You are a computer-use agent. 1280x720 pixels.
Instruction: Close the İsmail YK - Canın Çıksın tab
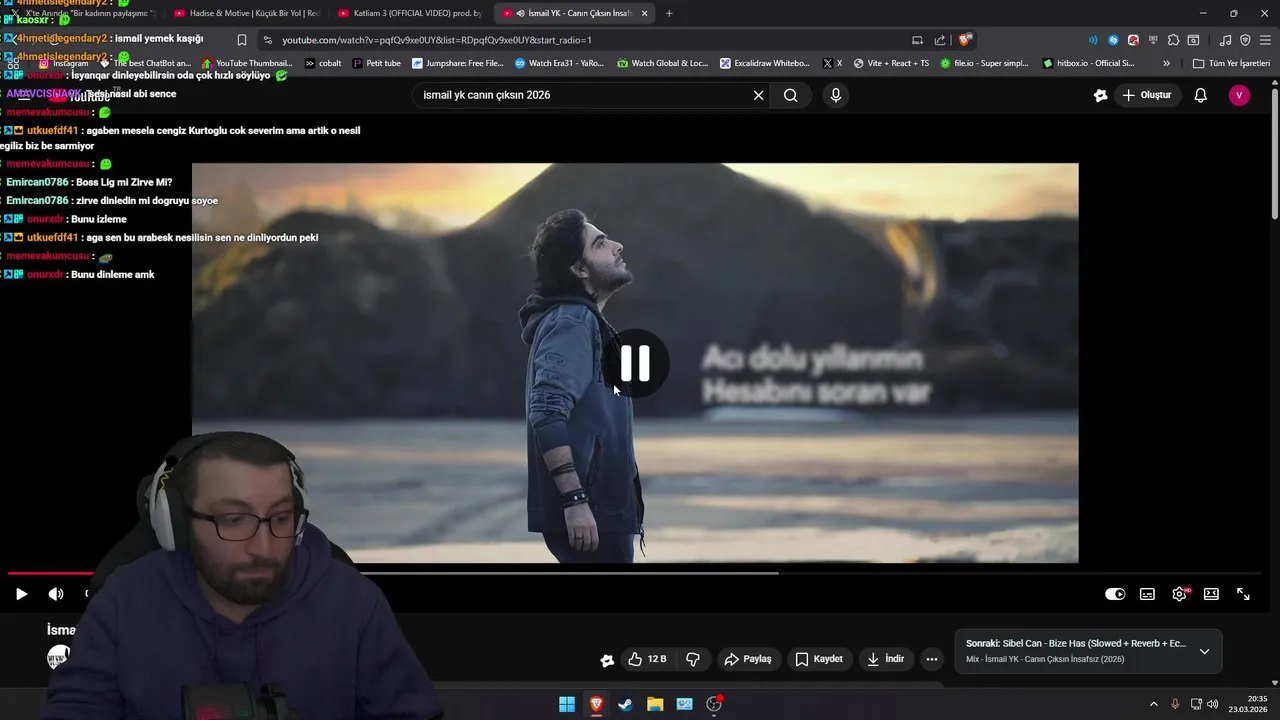[644, 13]
